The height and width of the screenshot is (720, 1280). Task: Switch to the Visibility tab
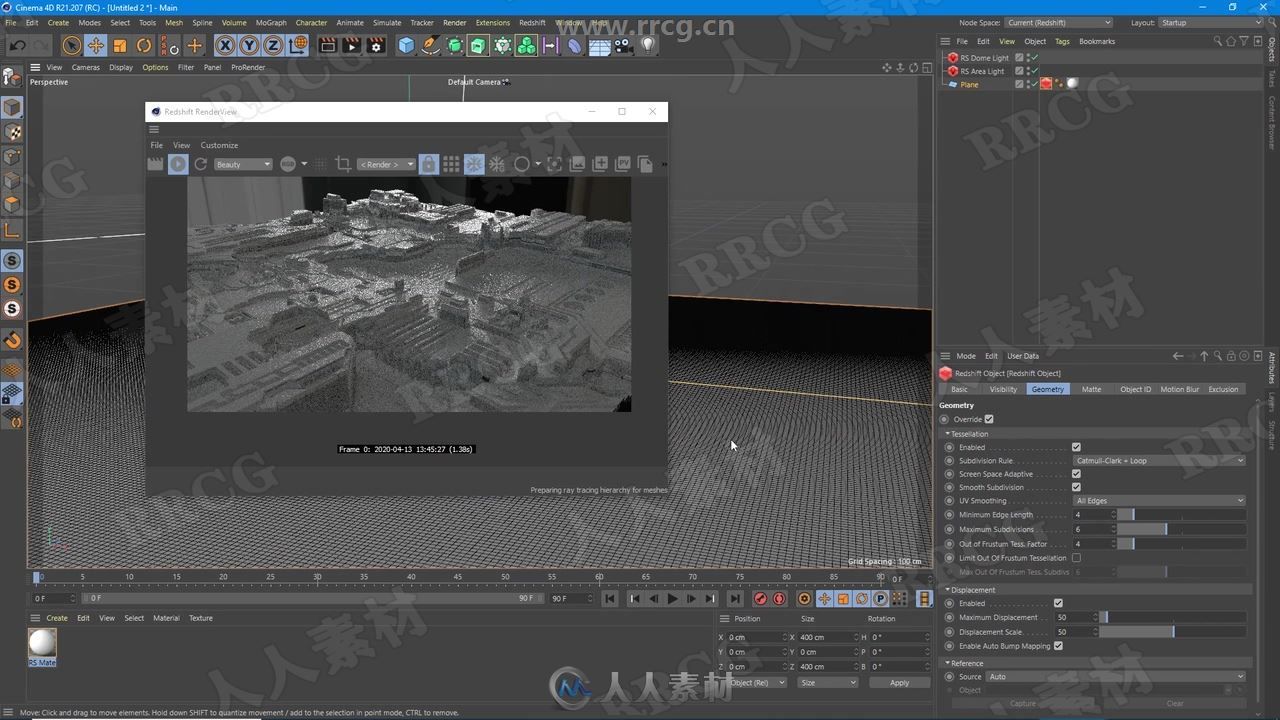pyautogui.click(x=1003, y=389)
